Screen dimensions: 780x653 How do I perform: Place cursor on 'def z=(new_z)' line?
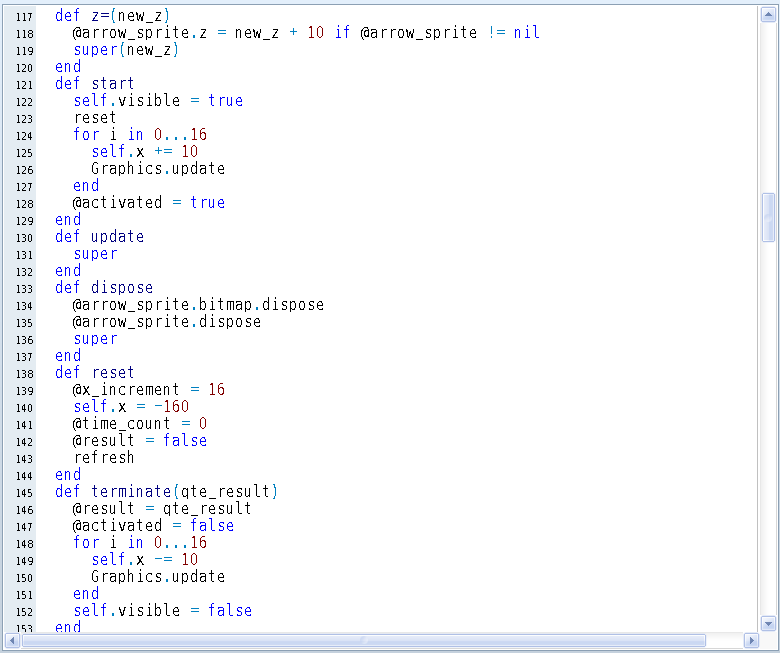(112, 16)
